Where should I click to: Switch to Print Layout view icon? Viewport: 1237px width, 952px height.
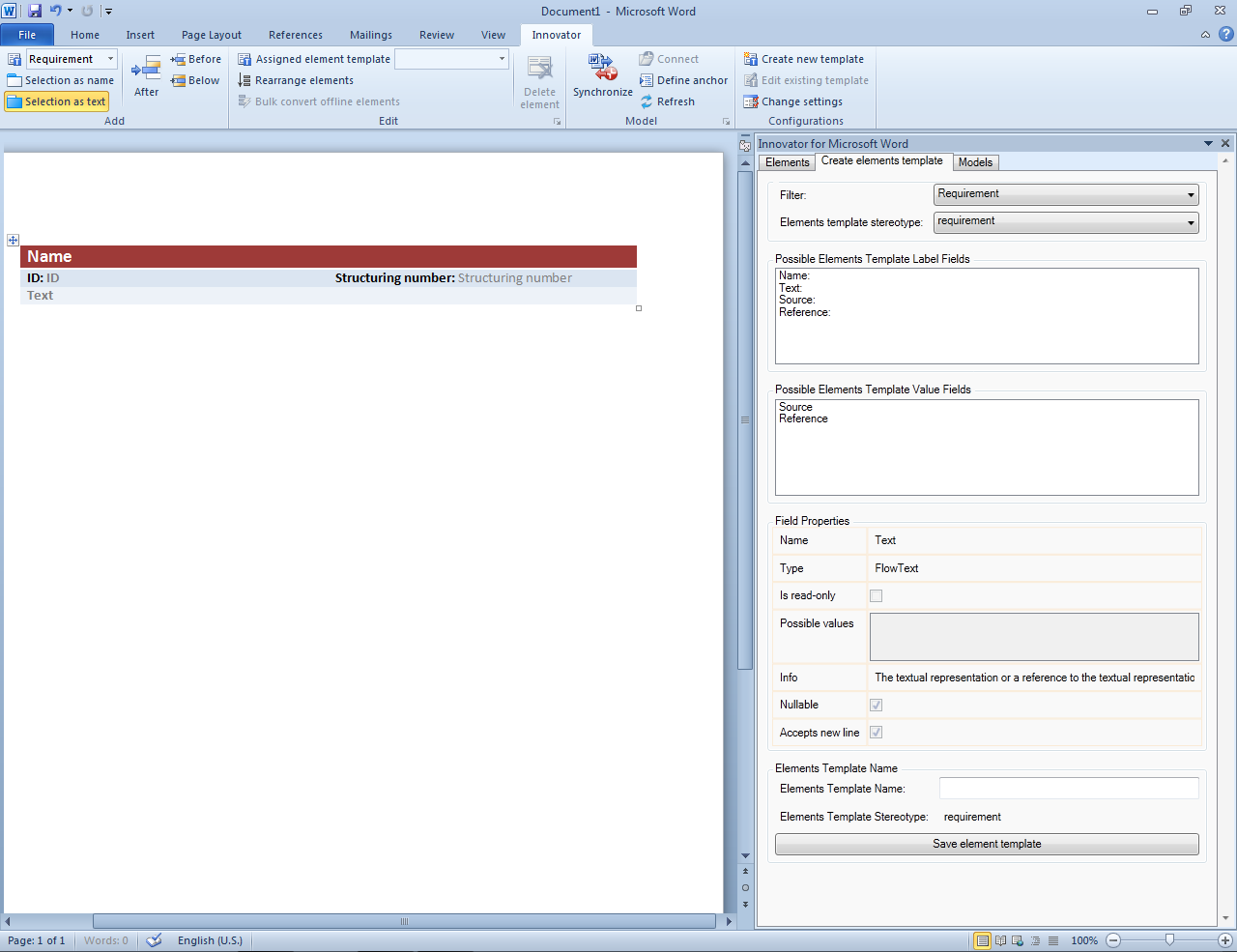pyautogui.click(x=983, y=940)
